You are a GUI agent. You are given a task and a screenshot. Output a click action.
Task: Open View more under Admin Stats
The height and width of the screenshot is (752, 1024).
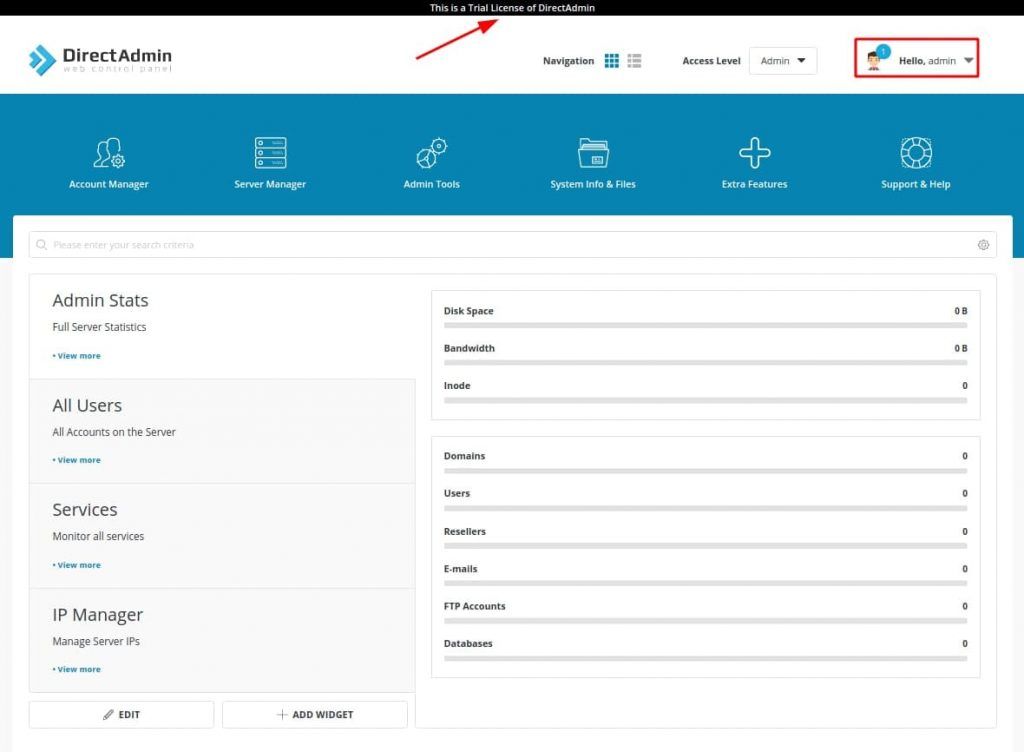[76, 356]
